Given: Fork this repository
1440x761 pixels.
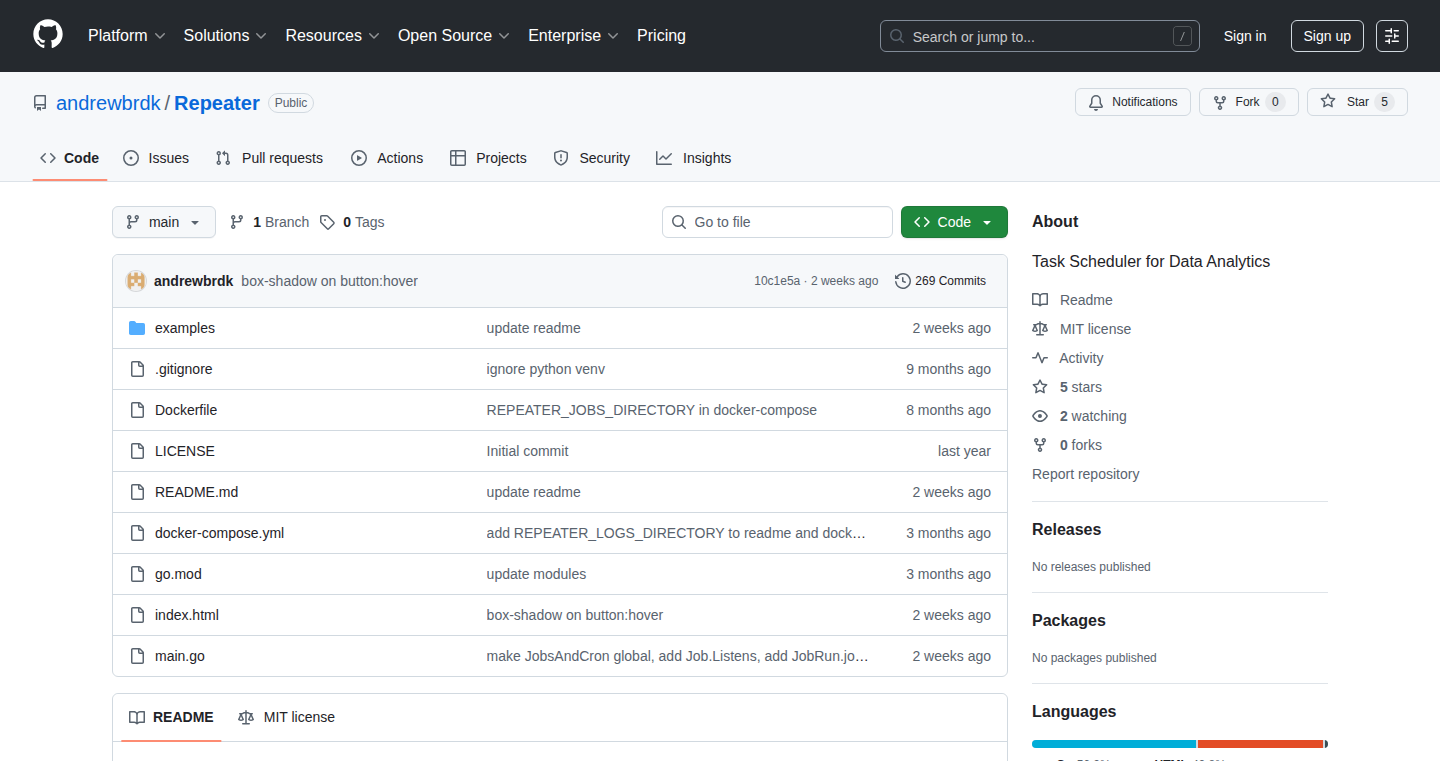Looking at the screenshot, I should tap(1249, 102).
